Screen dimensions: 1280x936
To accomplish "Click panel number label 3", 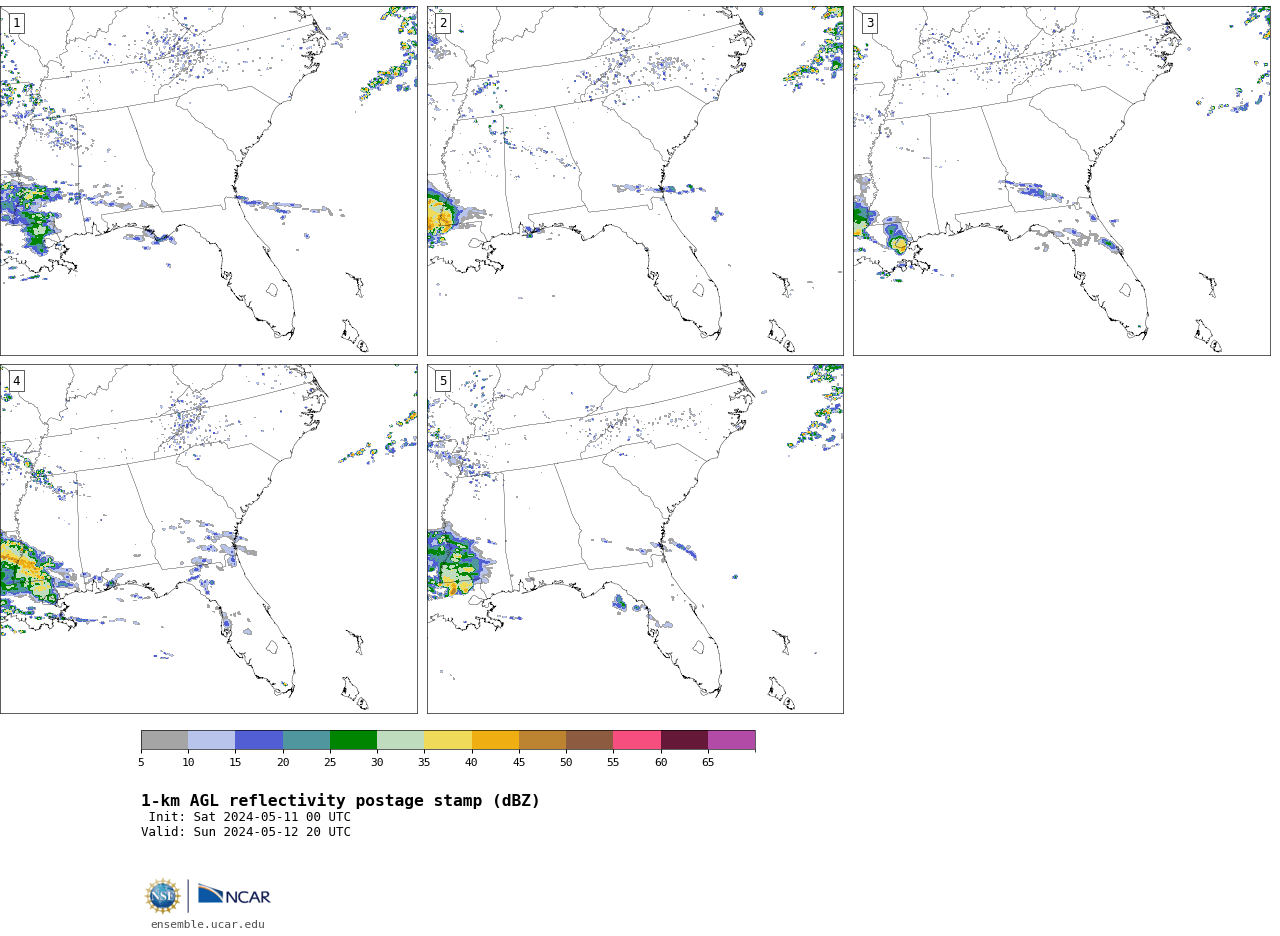I will tap(869, 23).
